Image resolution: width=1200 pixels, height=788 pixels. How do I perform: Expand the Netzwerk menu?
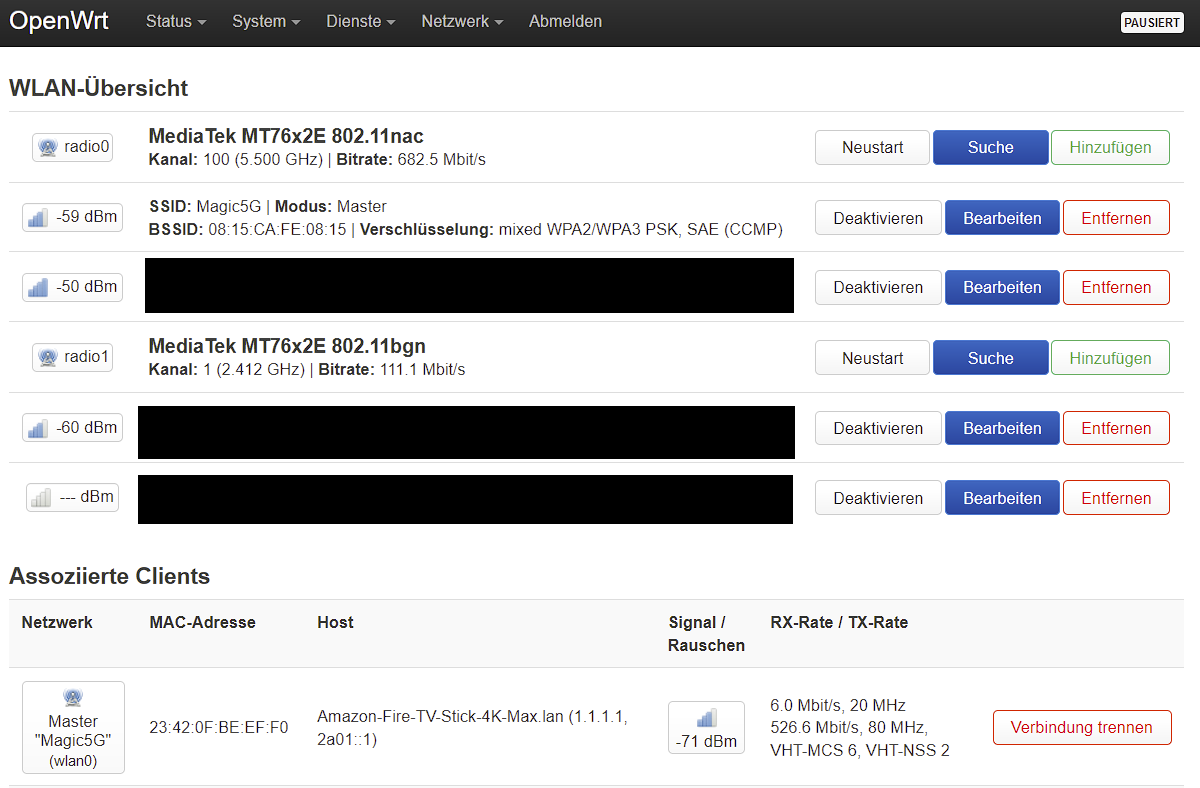462,21
